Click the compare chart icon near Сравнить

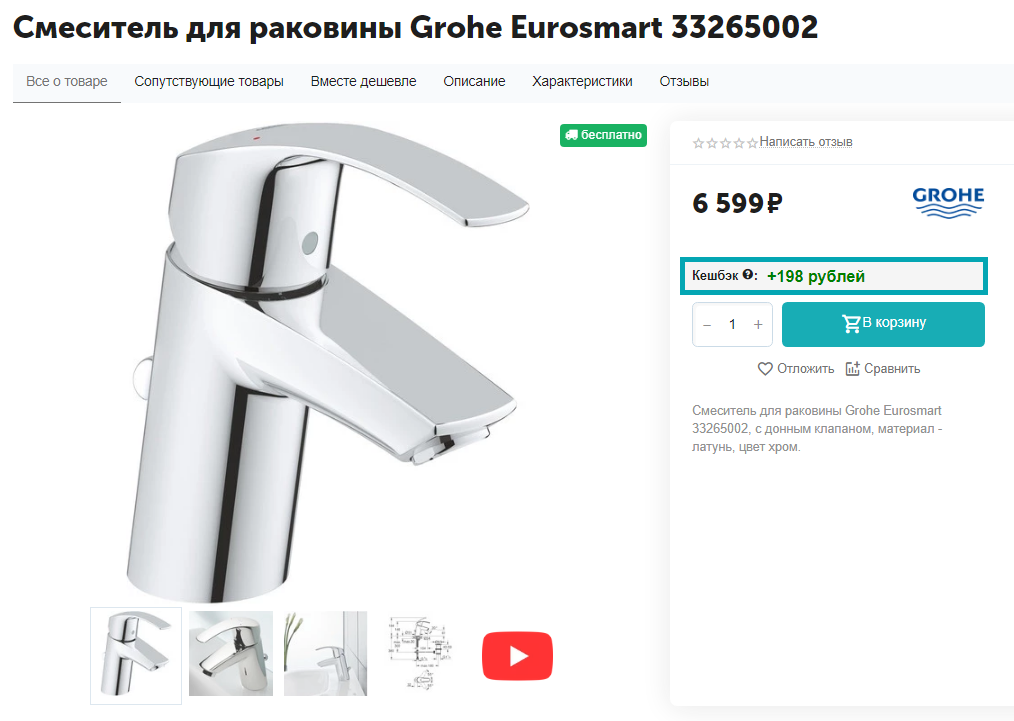point(852,369)
